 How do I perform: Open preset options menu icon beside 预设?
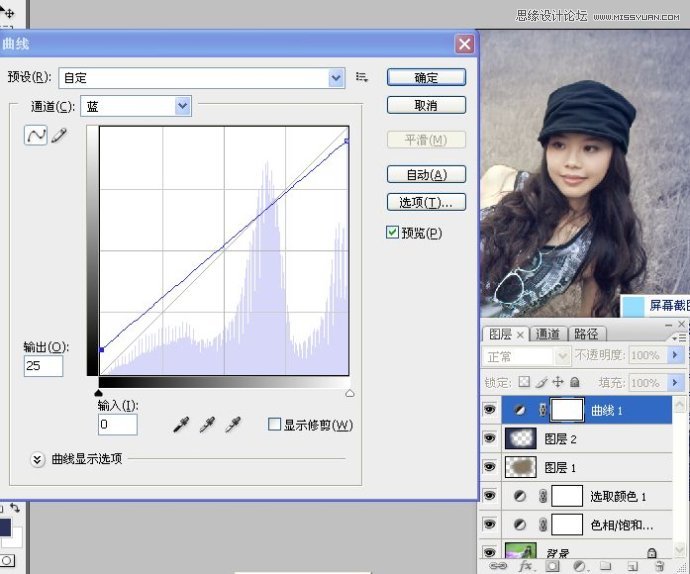click(x=362, y=77)
